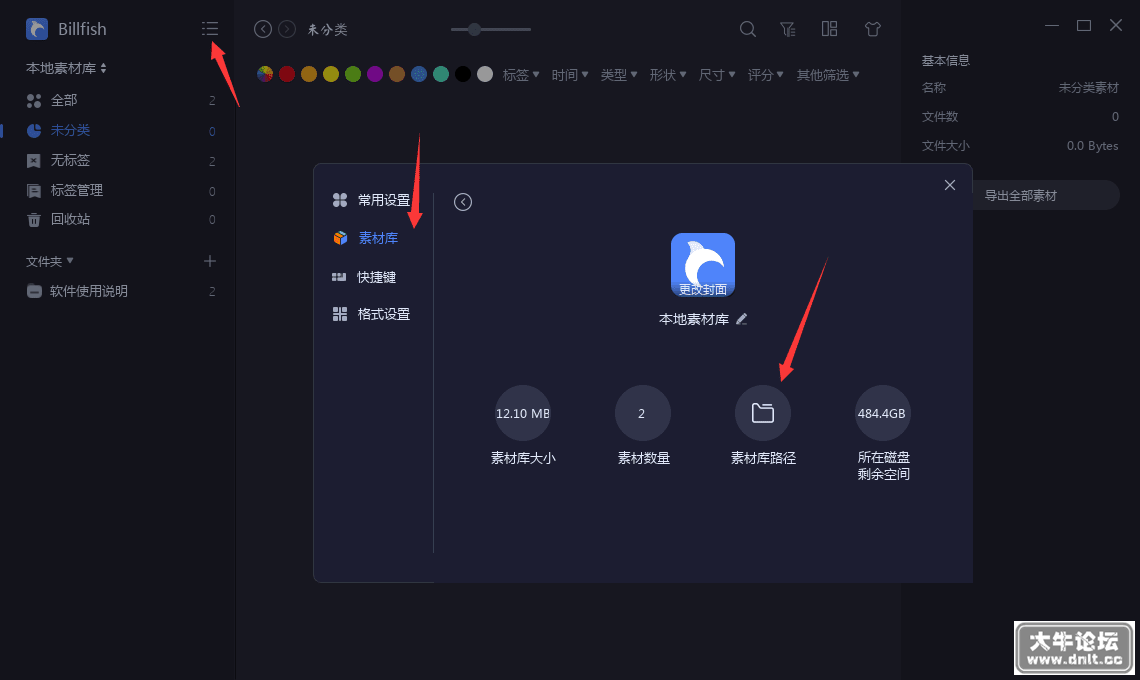Image resolution: width=1140 pixels, height=680 pixels.
Task: Click the thumbnail size slider handle
Action: tap(474, 29)
